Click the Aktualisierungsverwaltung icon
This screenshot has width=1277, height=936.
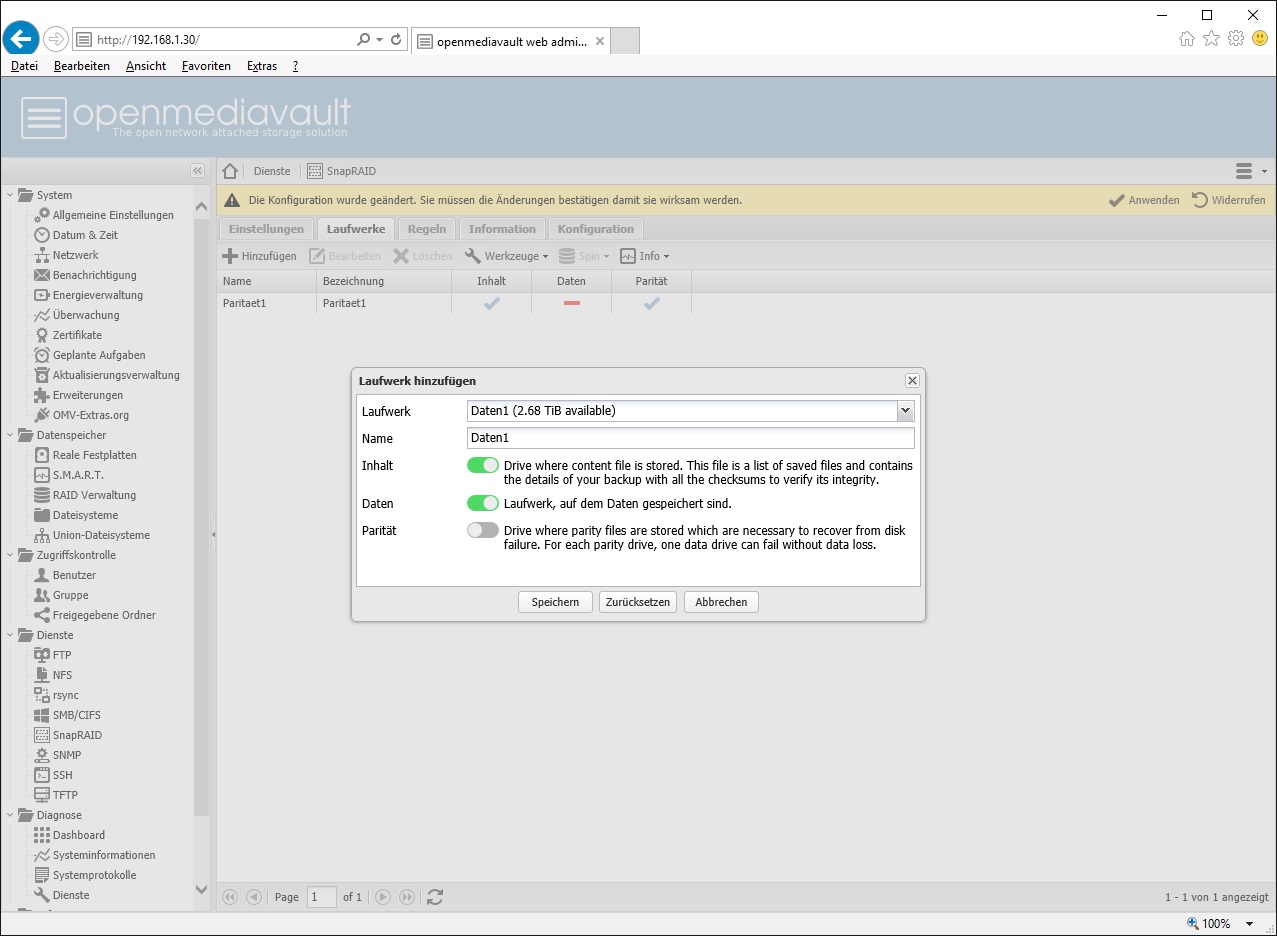(x=42, y=375)
